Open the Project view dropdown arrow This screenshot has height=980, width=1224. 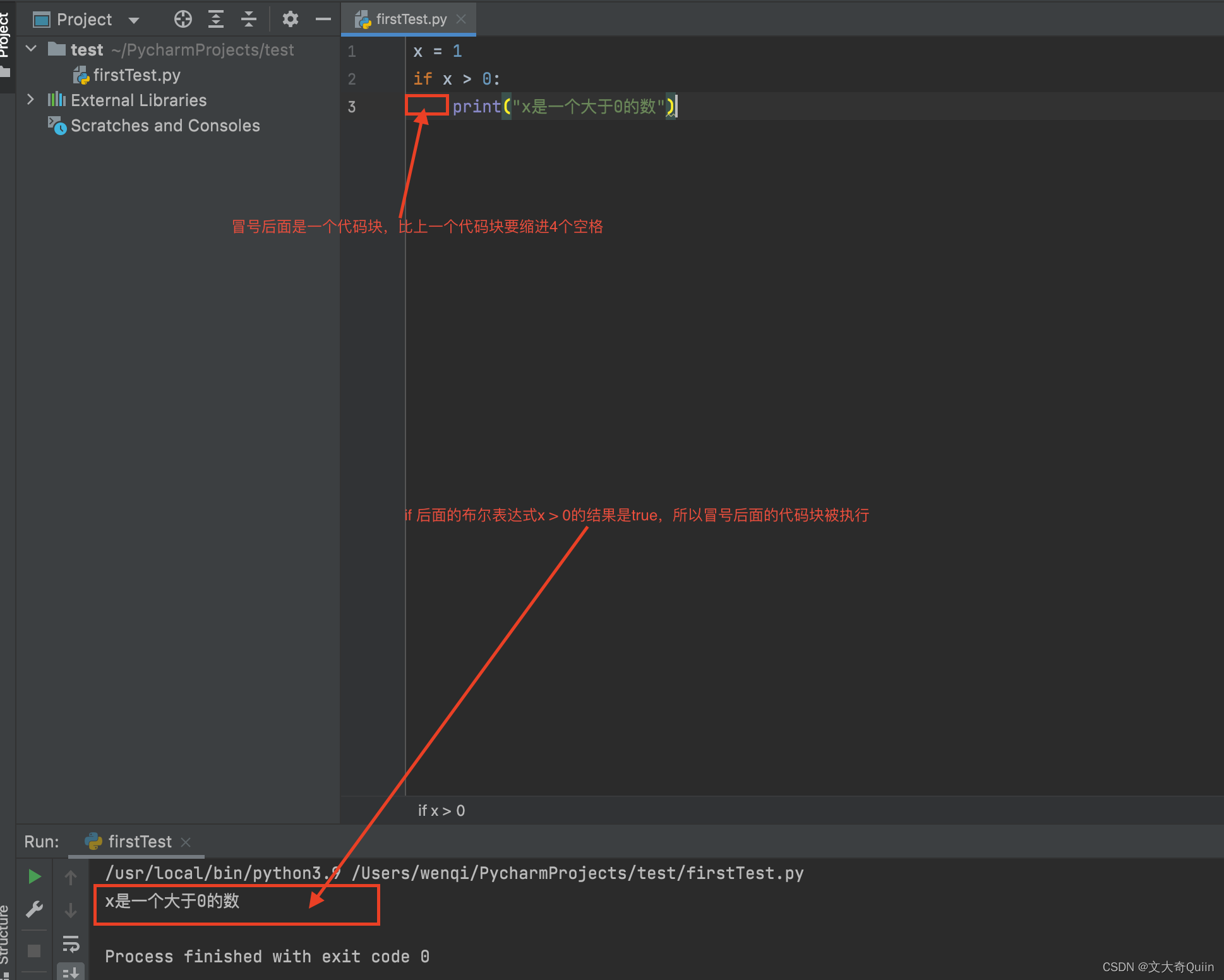[134, 20]
